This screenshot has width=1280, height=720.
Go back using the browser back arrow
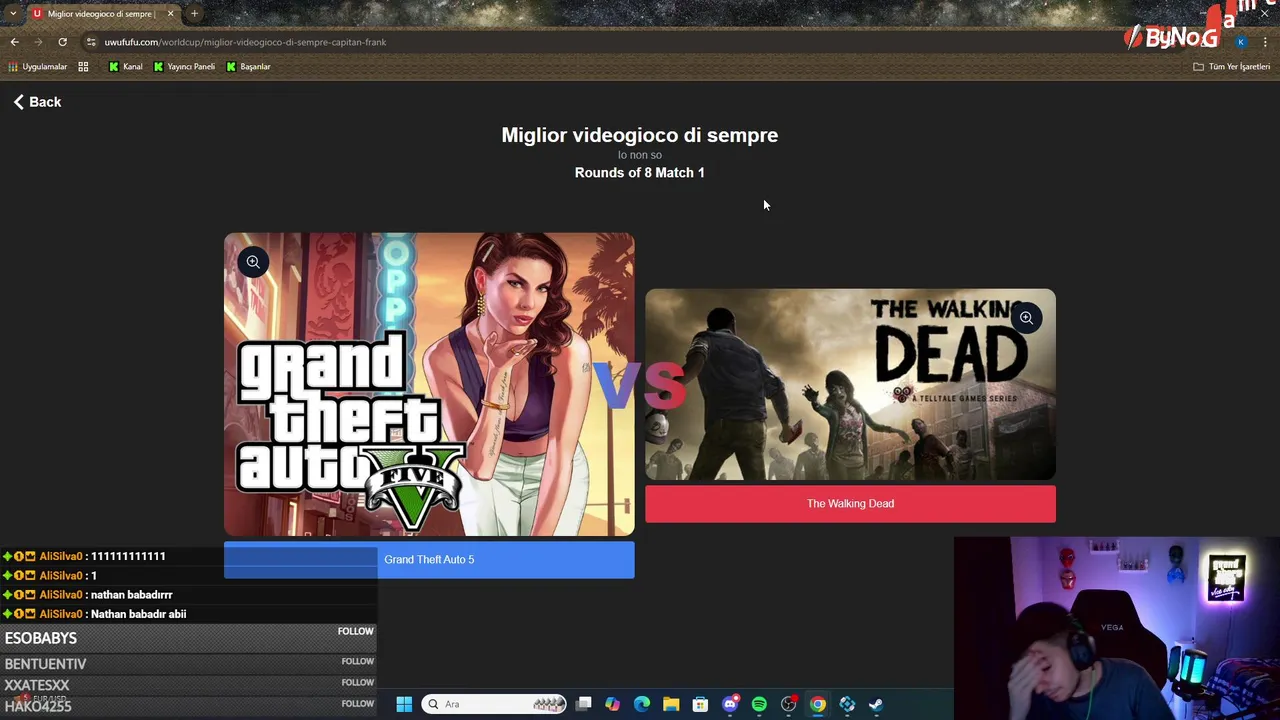pos(14,42)
